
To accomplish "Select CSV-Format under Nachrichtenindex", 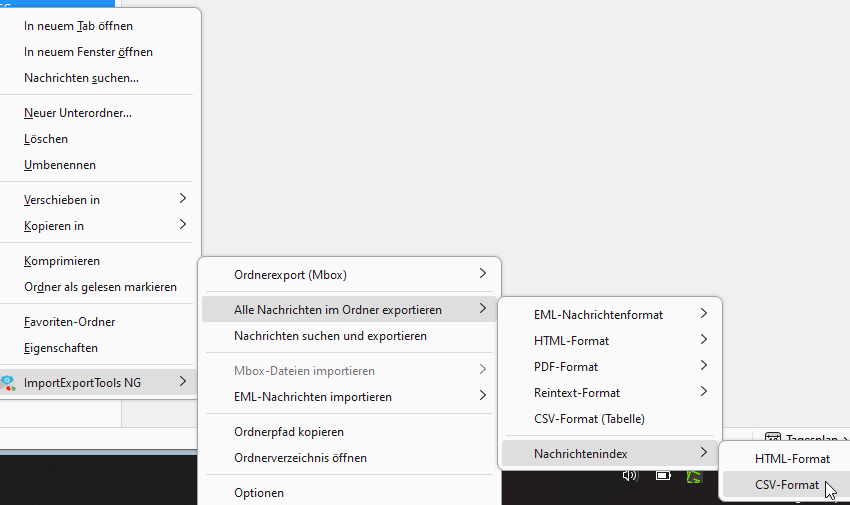I will point(786,485).
